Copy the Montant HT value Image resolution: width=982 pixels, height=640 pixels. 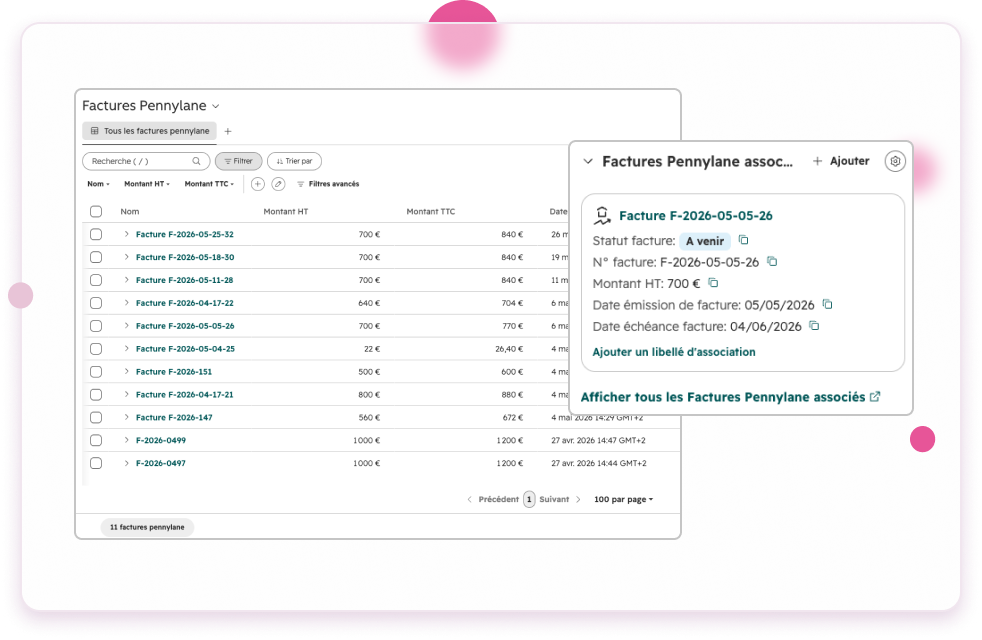point(713,282)
